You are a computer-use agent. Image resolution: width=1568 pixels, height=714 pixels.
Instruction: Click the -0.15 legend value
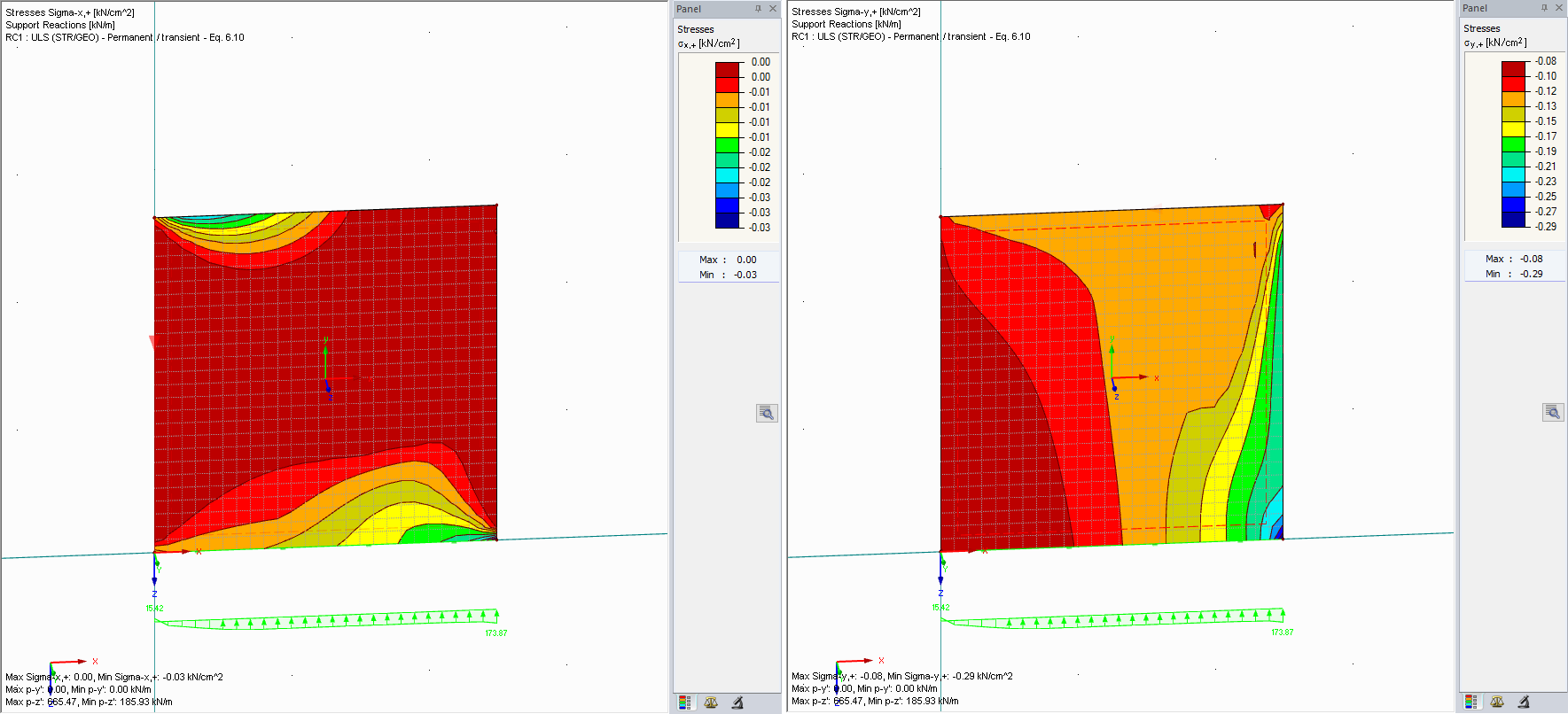point(1546,121)
